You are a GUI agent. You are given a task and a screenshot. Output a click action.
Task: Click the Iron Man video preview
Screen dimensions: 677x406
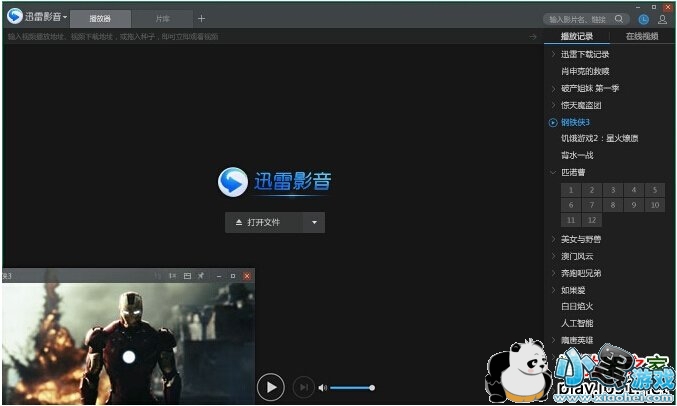(129, 344)
